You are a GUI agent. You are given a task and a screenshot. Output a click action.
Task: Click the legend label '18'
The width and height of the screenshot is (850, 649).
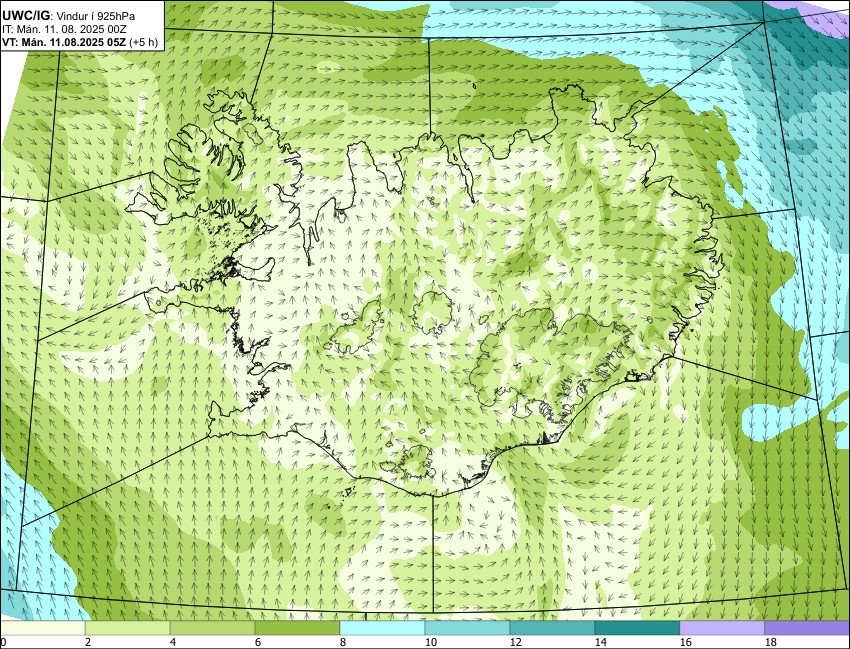771,642
